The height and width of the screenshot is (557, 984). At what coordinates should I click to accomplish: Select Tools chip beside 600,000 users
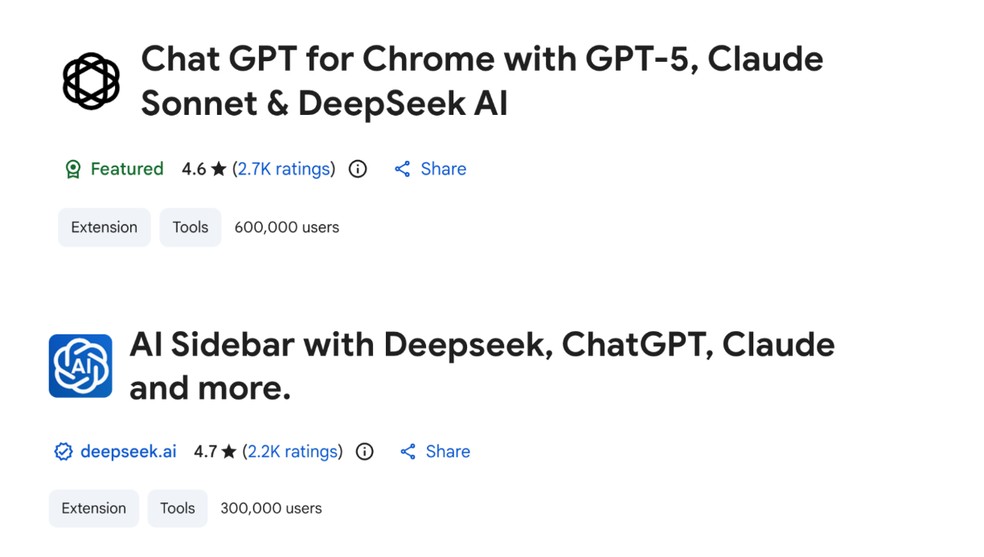(190, 227)
